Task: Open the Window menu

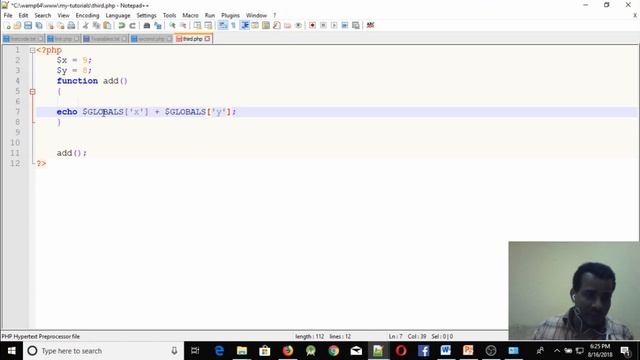Action: (256, 15)
